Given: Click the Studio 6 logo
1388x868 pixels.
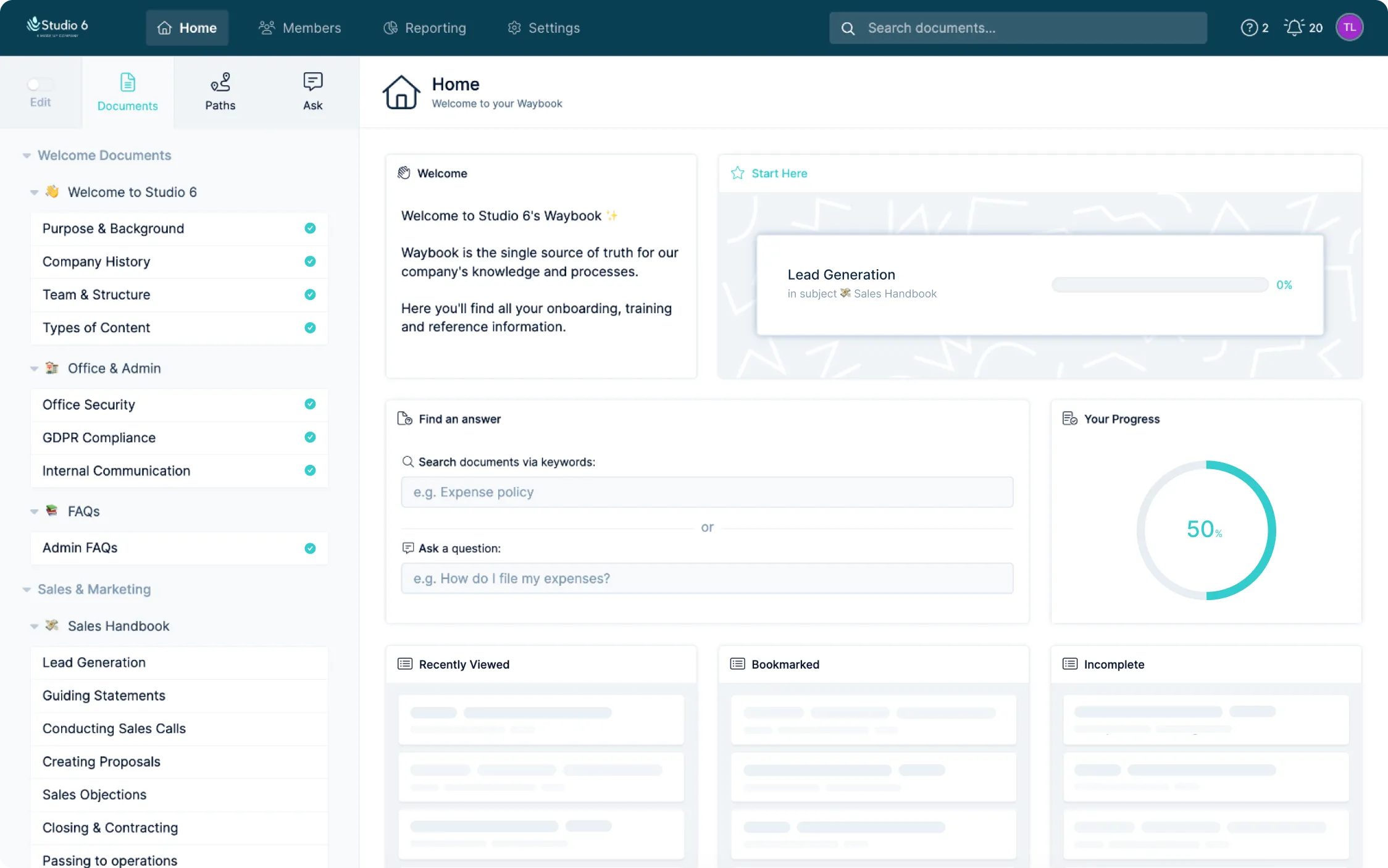Looking at the screenshot, I should coord(57,27).
